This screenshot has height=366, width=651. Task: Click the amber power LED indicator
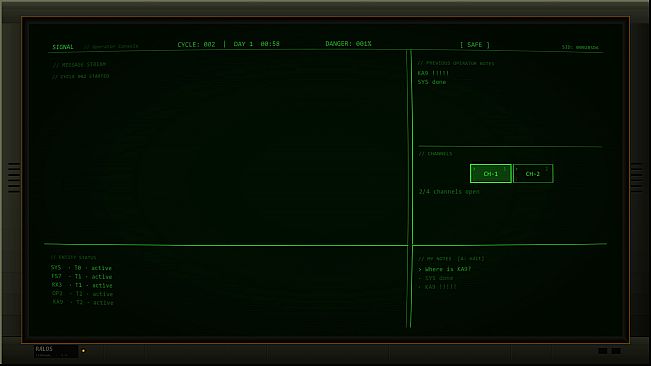point(83,351)
